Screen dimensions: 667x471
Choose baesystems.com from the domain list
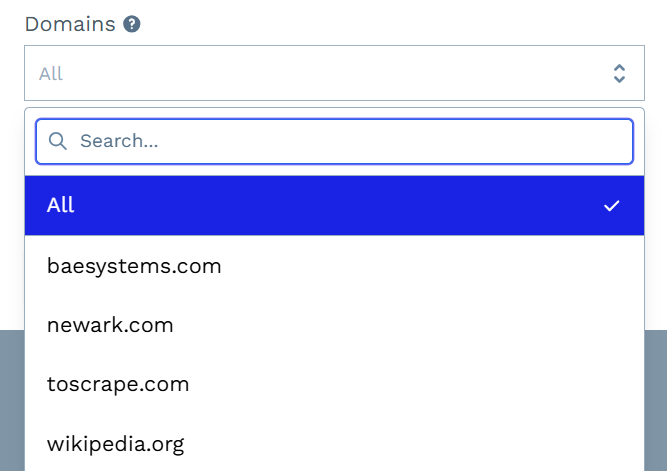click(x=134, y=266)
